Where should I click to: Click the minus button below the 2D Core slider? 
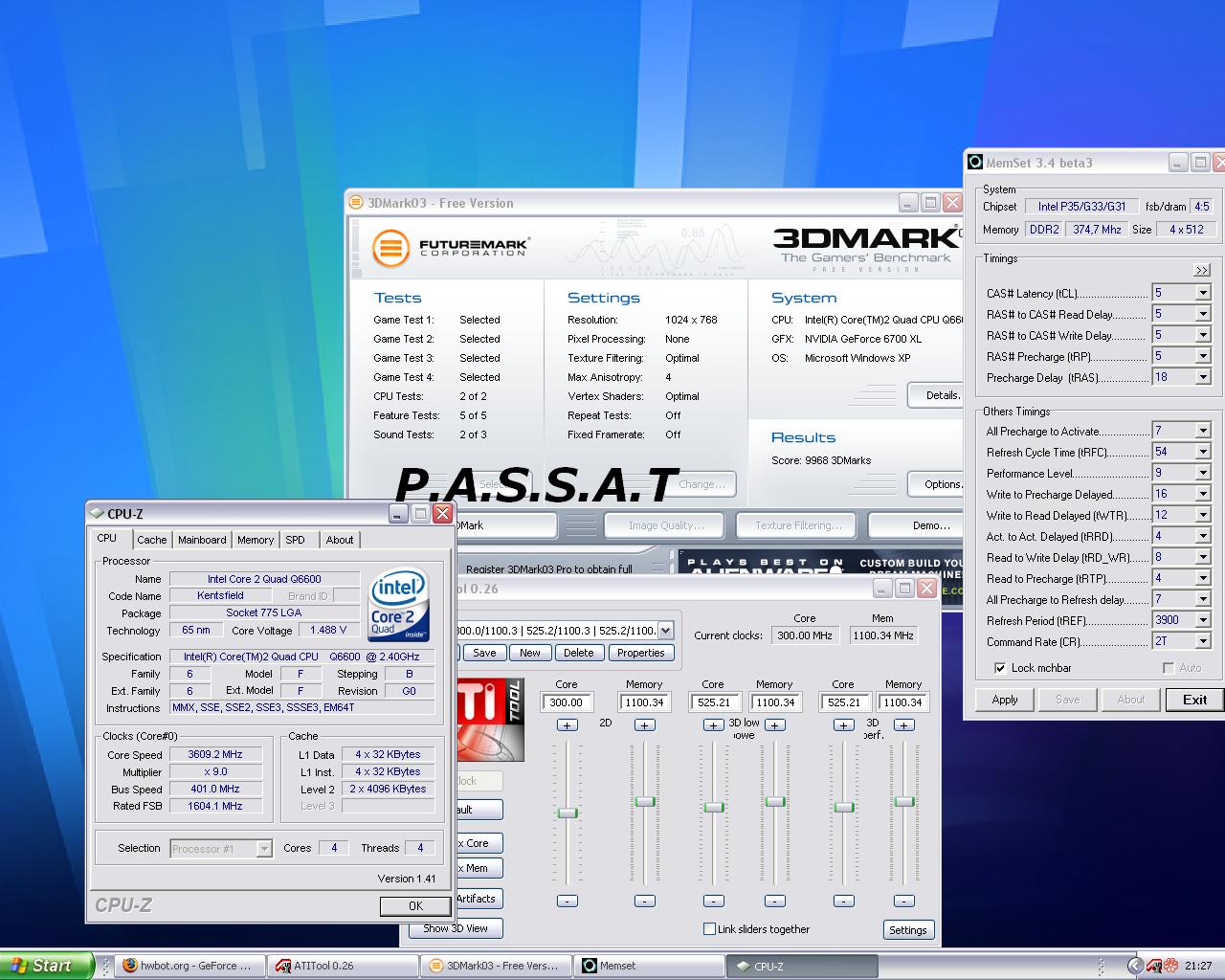pos(567,901)
